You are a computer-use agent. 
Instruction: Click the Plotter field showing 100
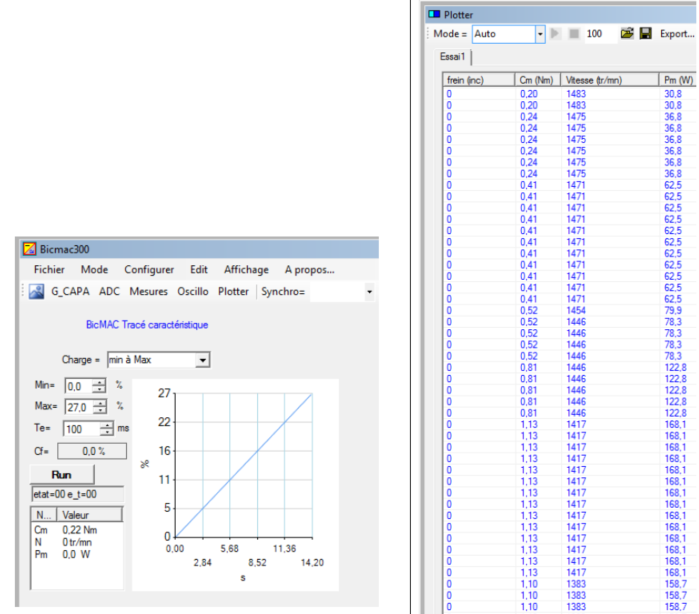(x=600, y=34)
